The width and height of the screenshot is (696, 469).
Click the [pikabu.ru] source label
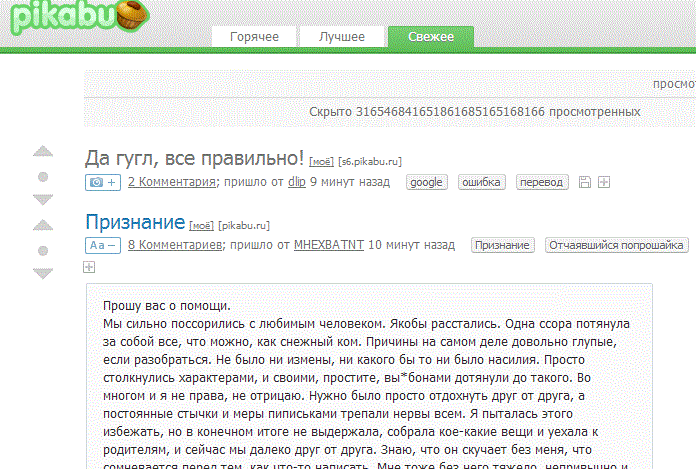coord(244,225)
